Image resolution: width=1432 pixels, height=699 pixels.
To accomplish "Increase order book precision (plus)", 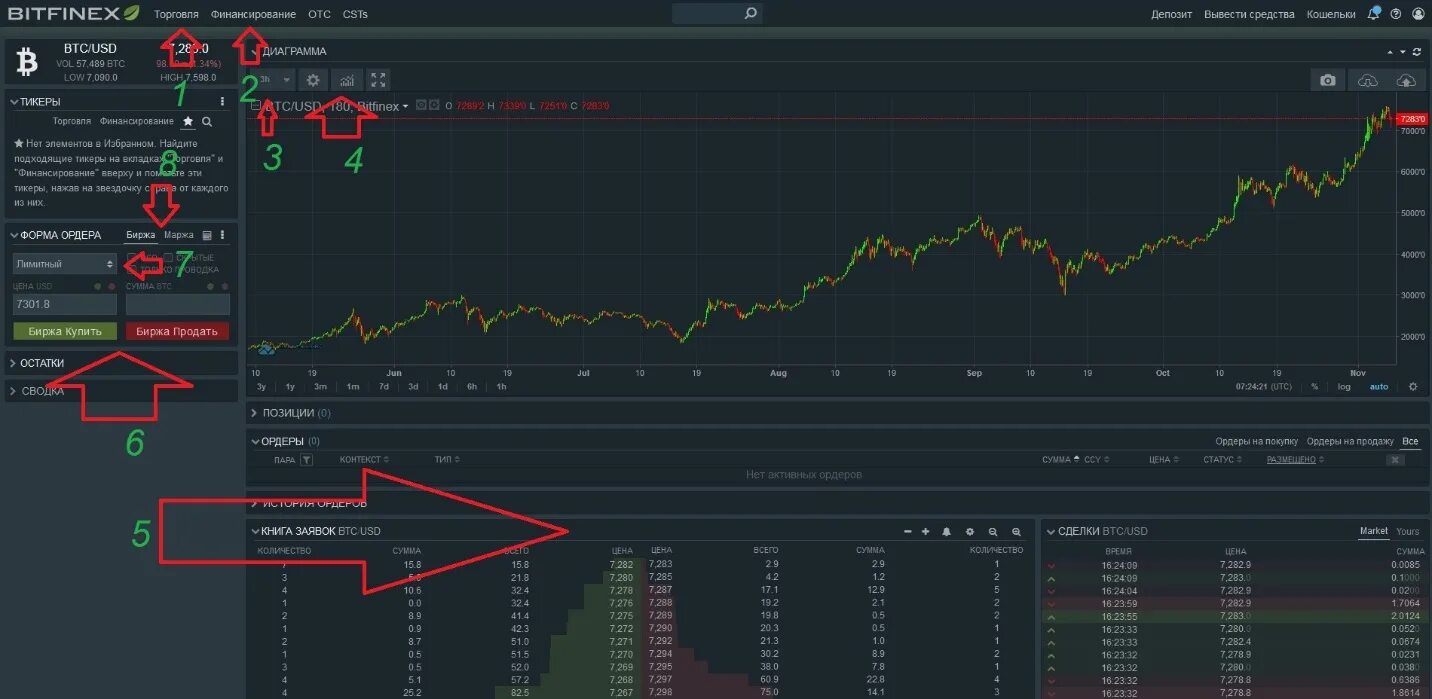I will pos(925,532).
